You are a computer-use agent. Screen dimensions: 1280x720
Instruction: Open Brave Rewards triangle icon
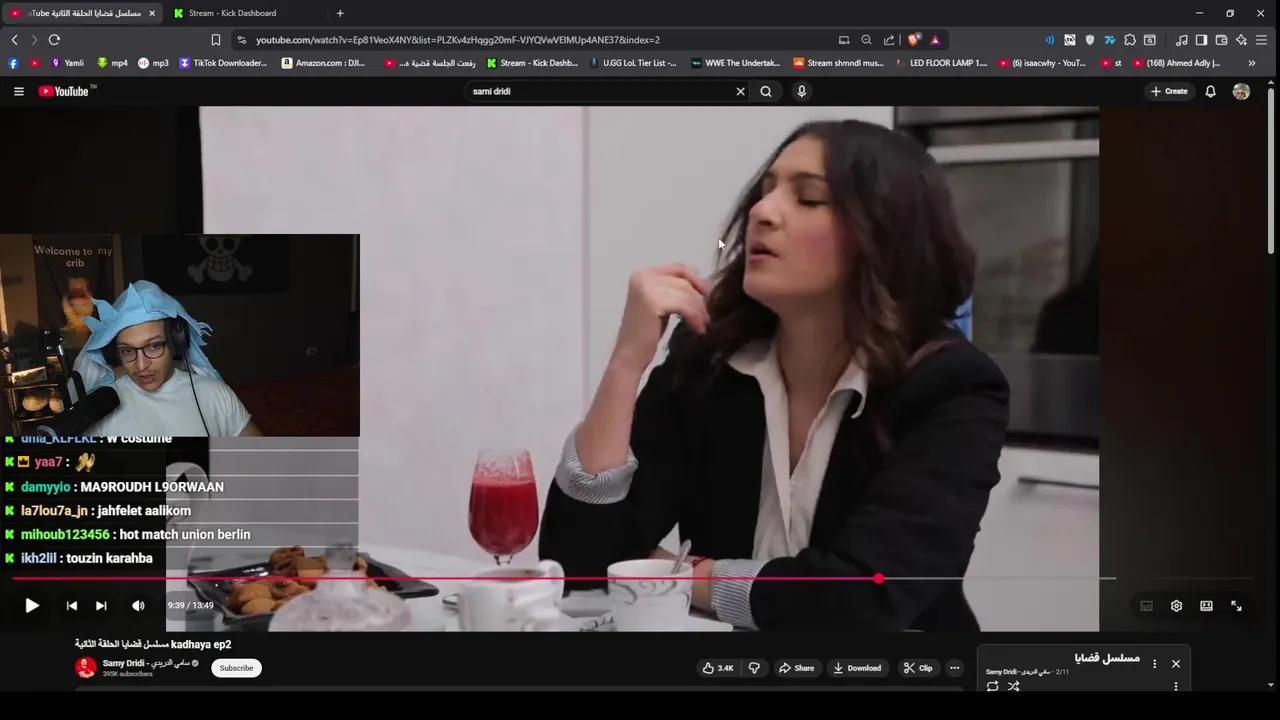click(x=935, y=40)
